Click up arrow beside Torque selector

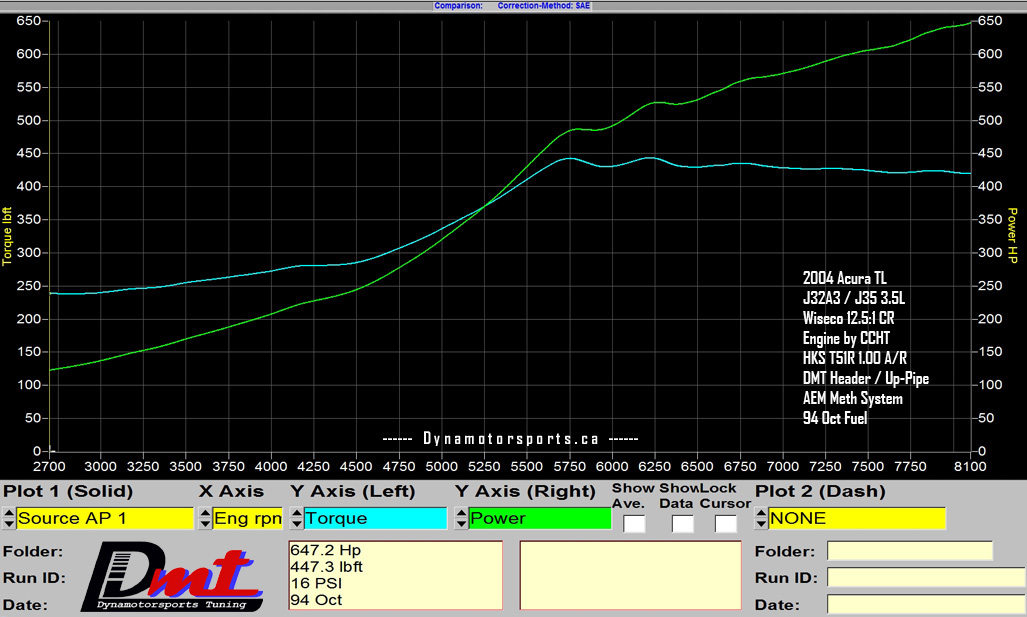[297, 513]
